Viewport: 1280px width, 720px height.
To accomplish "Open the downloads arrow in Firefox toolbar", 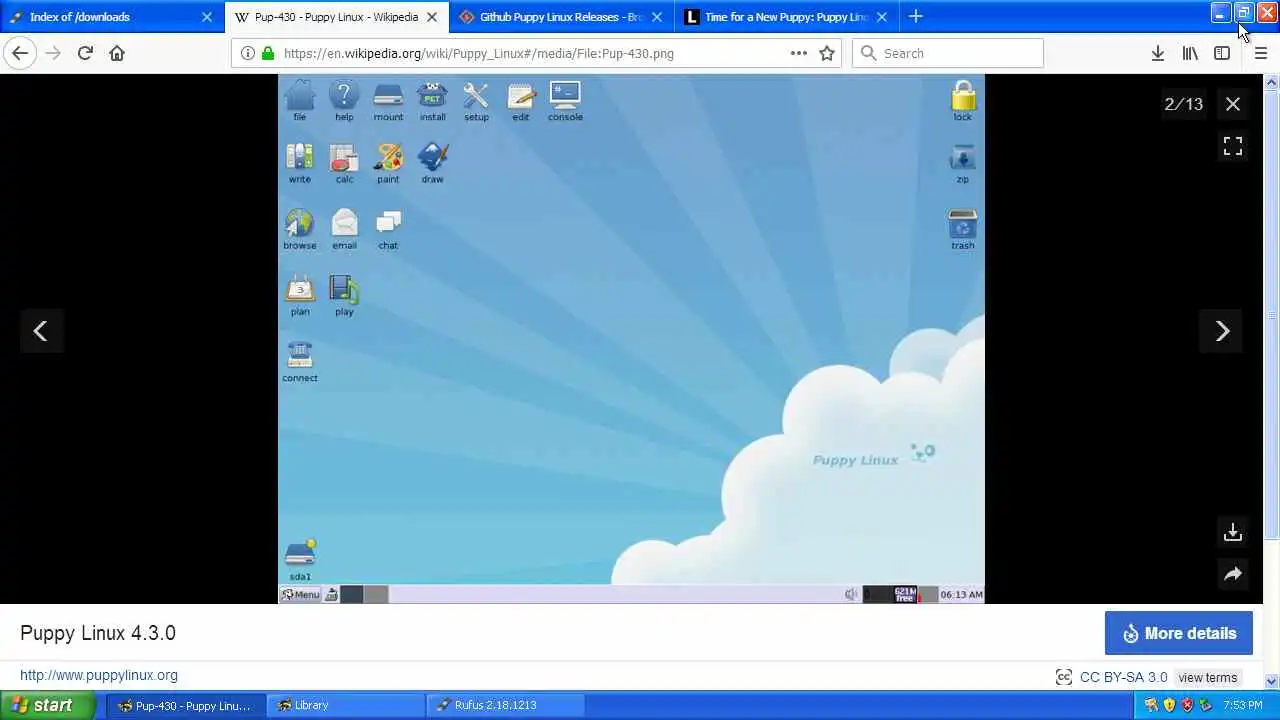I will (x=1157, y=53).
